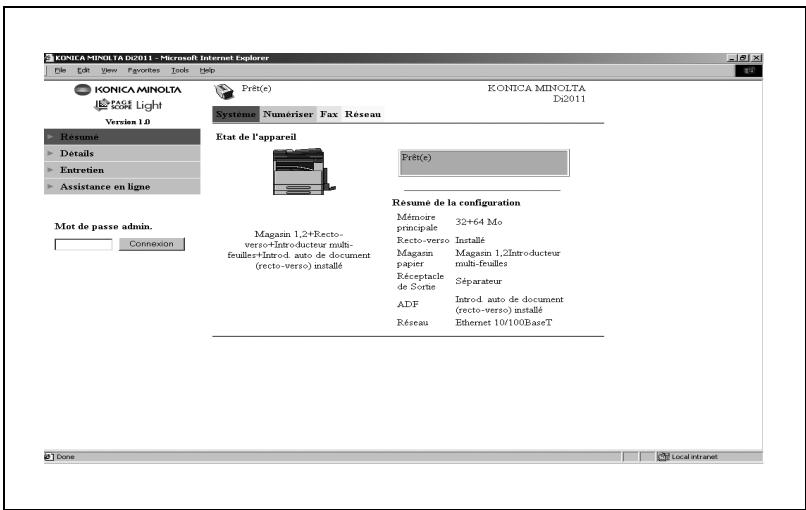Select the Résumé sidebar item
This screenshot has height=510, width=806.
122,137
